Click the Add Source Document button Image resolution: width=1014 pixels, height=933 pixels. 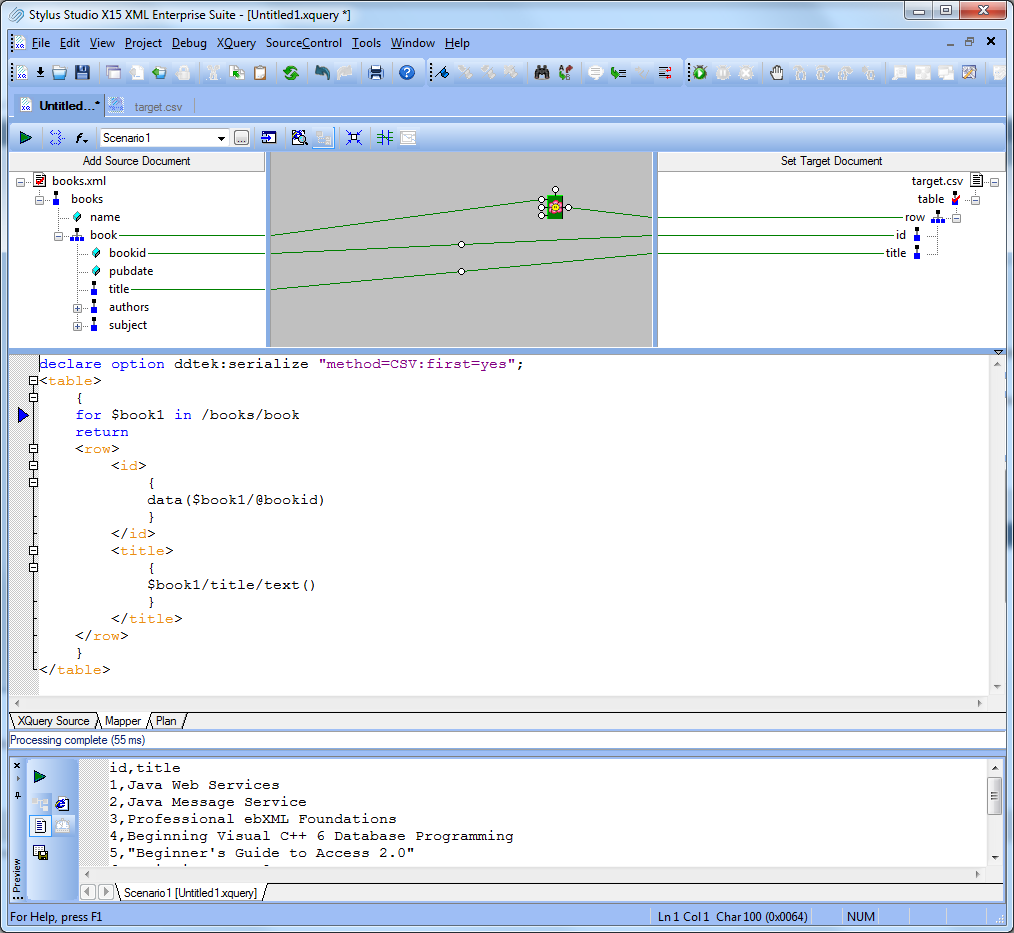tap(136, 161)
